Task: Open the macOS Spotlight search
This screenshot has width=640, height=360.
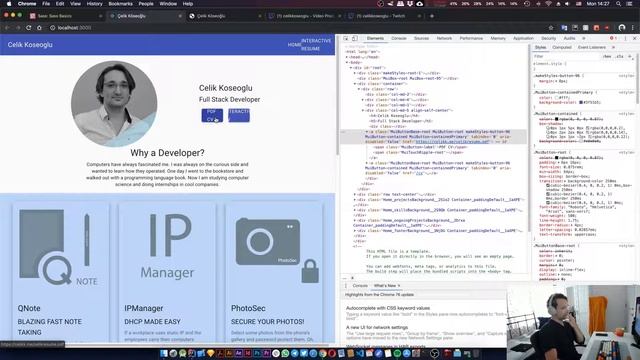Action: point(619,4)
